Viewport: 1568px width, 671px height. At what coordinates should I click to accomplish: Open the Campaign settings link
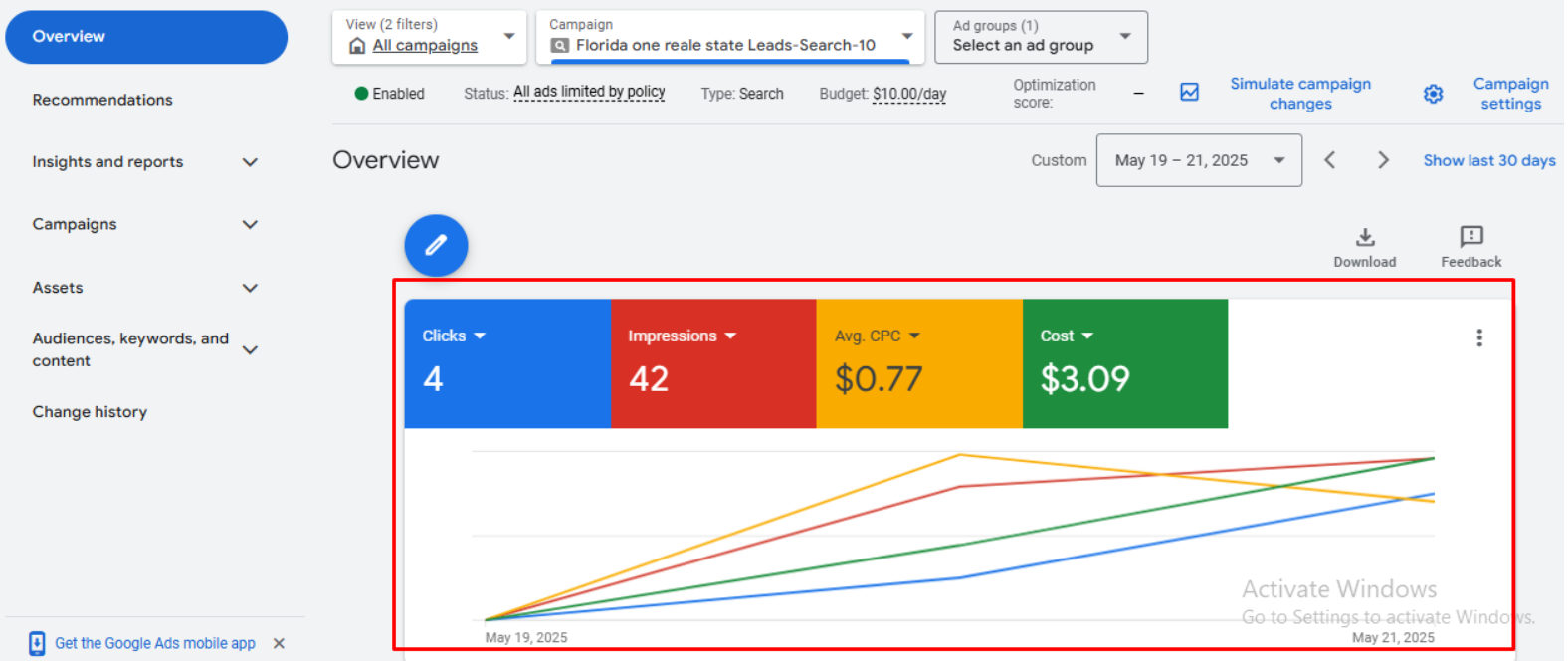tap(1510, 94)
